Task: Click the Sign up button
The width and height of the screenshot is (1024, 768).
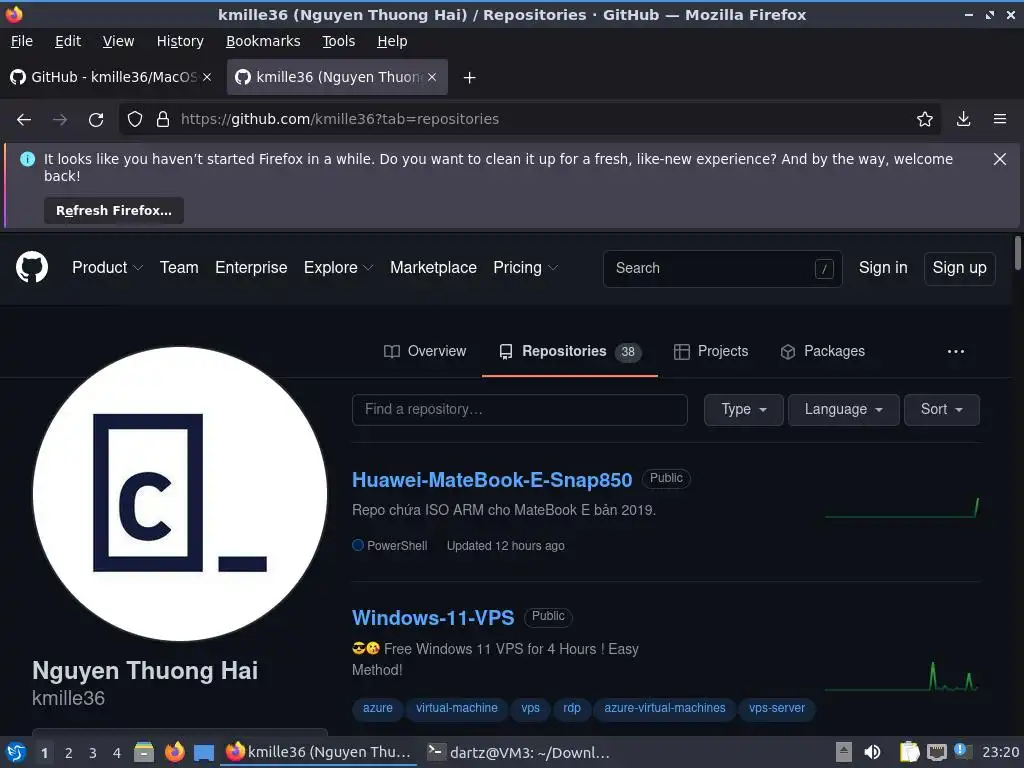Action: point(959,268)
